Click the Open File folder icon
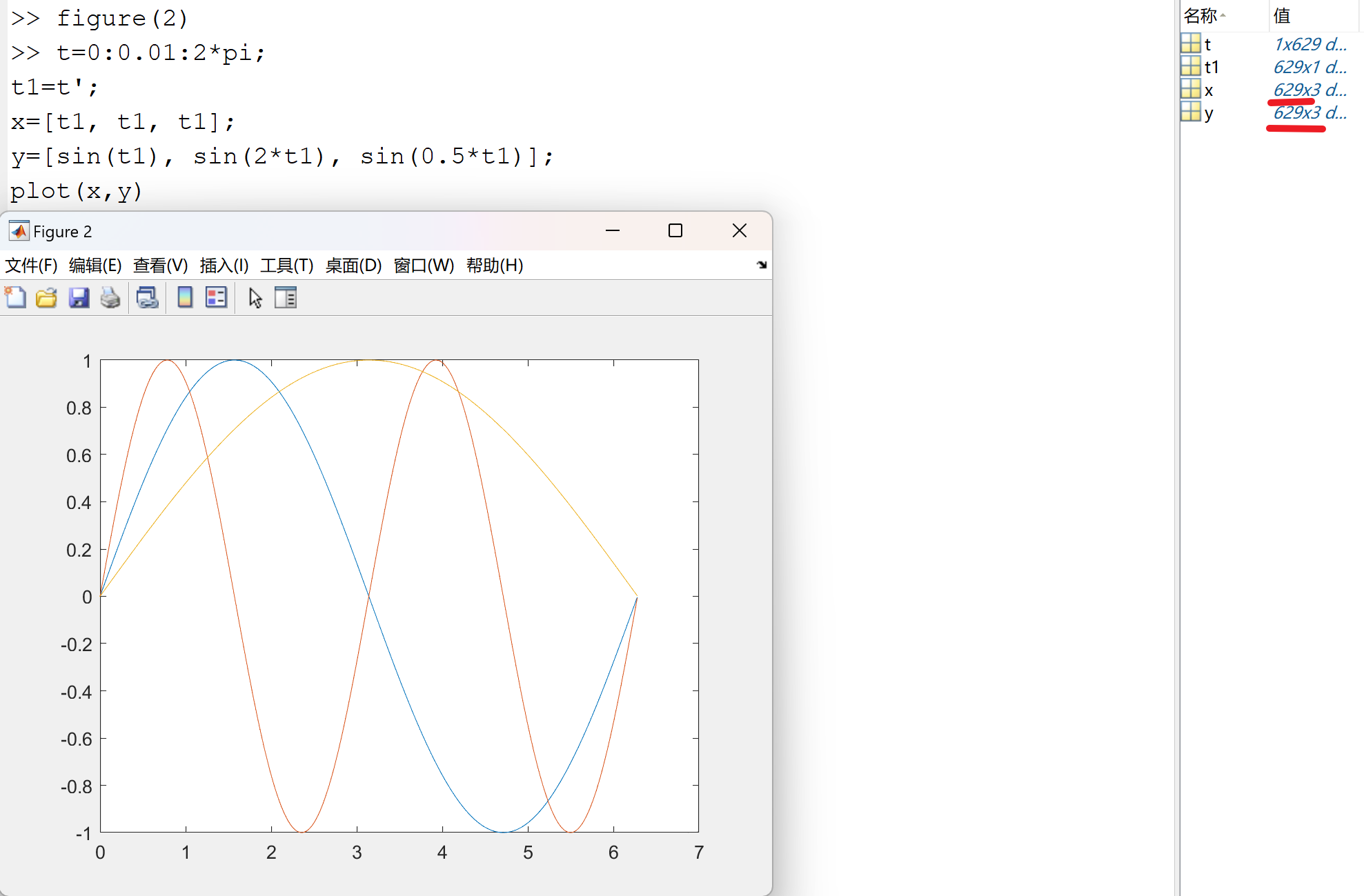This screenshot has height=896, width=1364. pos(46,298)
